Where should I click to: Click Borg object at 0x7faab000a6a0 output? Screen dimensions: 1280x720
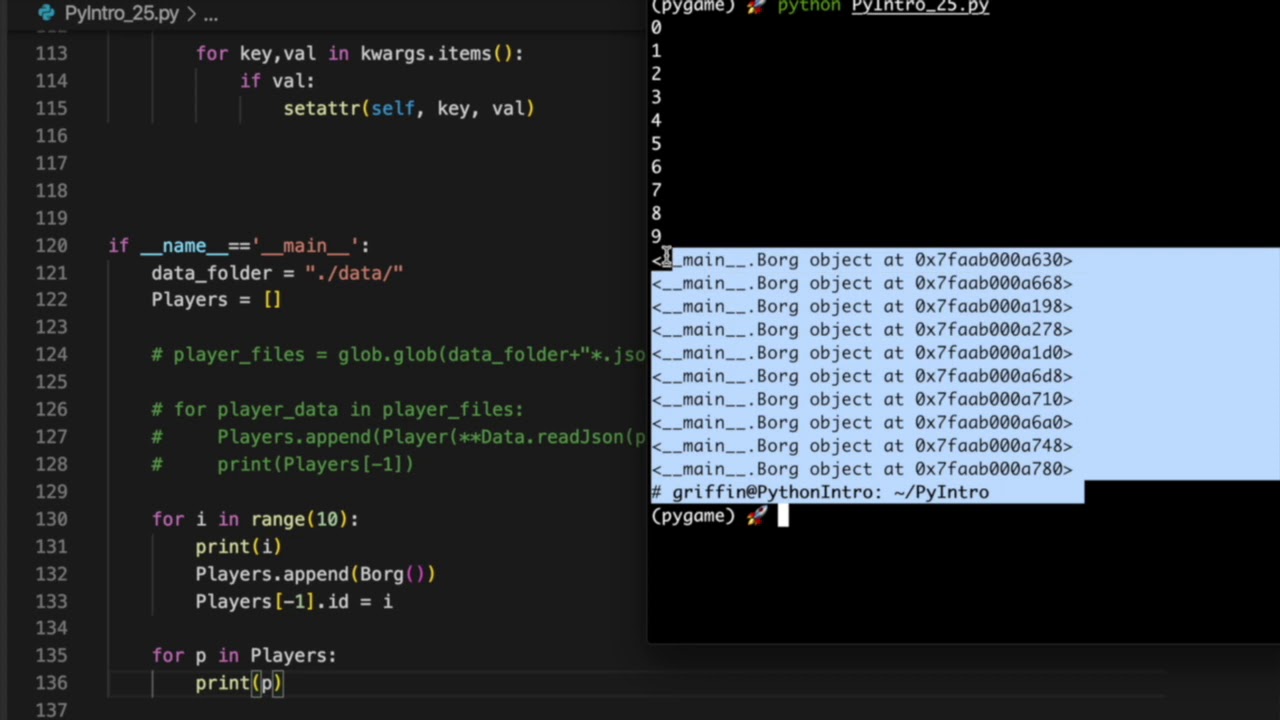[x=862, y=423]
